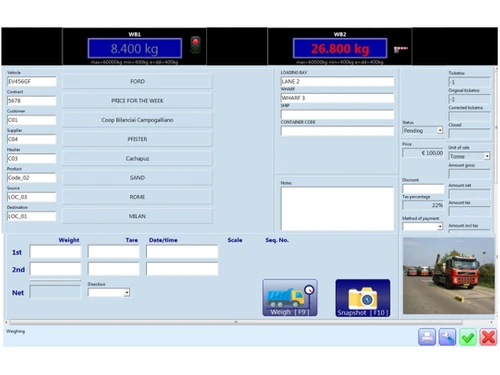Screen dimensions: 500x375
Task: Click the 1st Date/time field
Action: [182, 252]
